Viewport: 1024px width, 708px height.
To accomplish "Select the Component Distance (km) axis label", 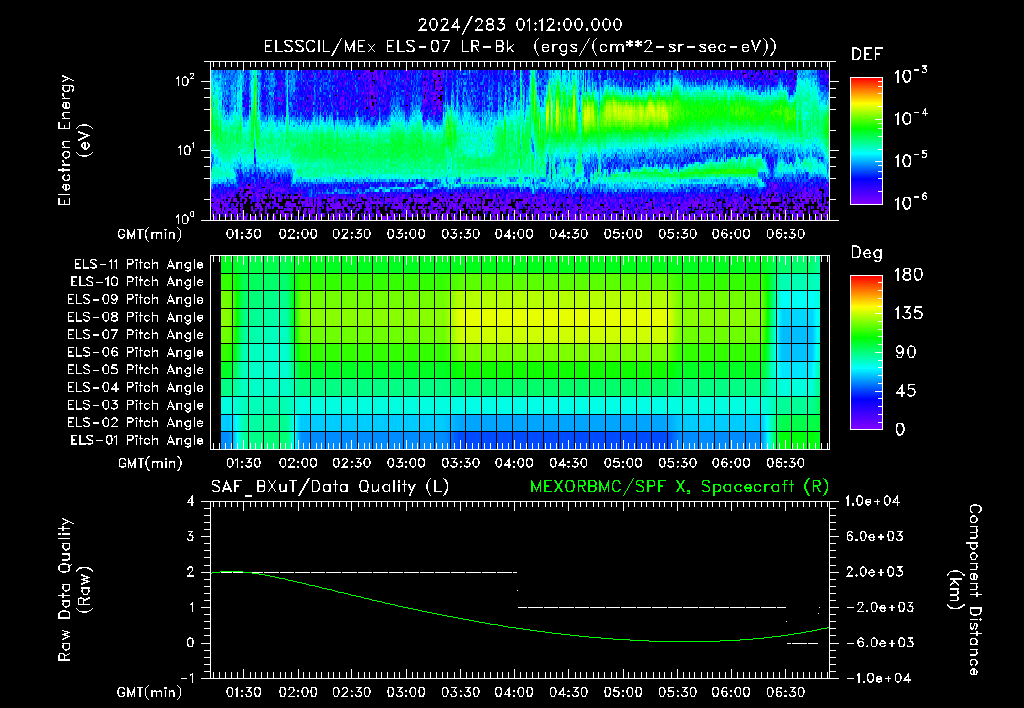I will coord(965,590).
